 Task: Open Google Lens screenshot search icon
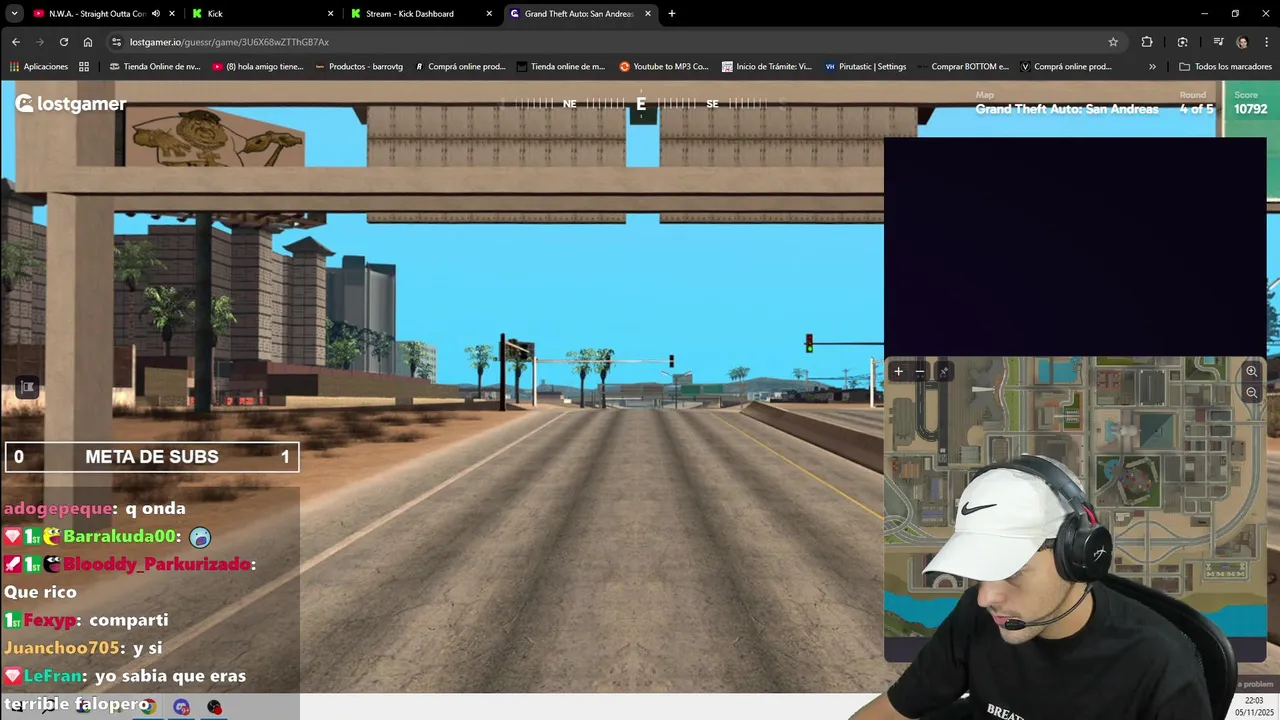point(1183,42)
